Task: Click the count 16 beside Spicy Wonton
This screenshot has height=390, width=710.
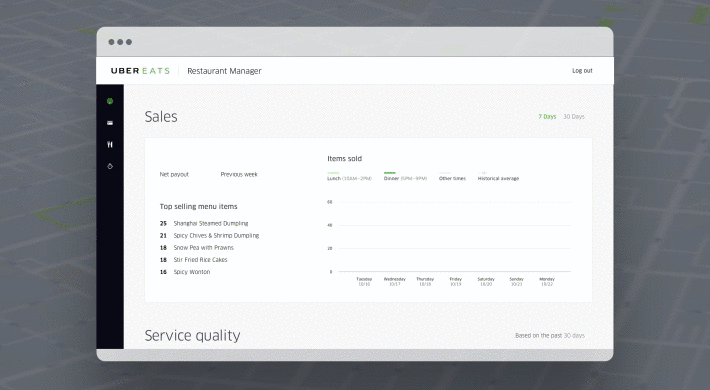Action: [x=163, y=272]
